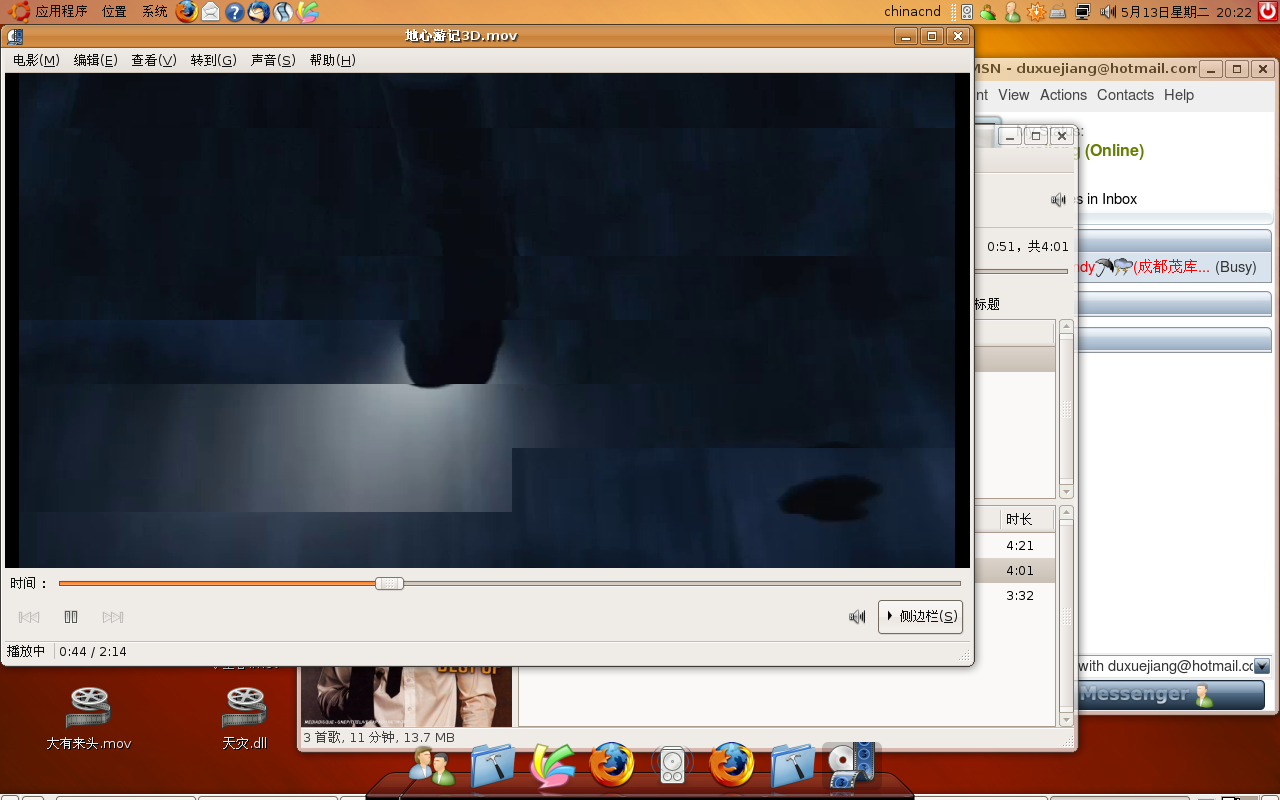Image resolution: width=1280 pixels, height=800 pixels.
Task: Click the music player song progress slider
Action: tap(1021, 271)
